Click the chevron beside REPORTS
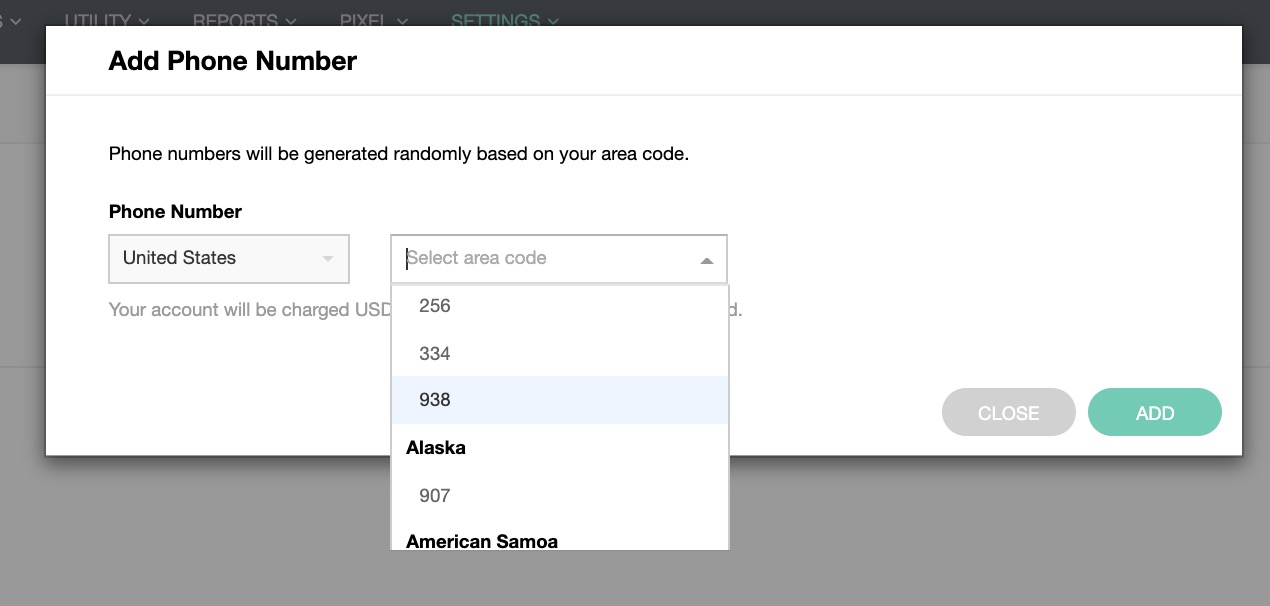1270x606 pixels. pos(291,21)
